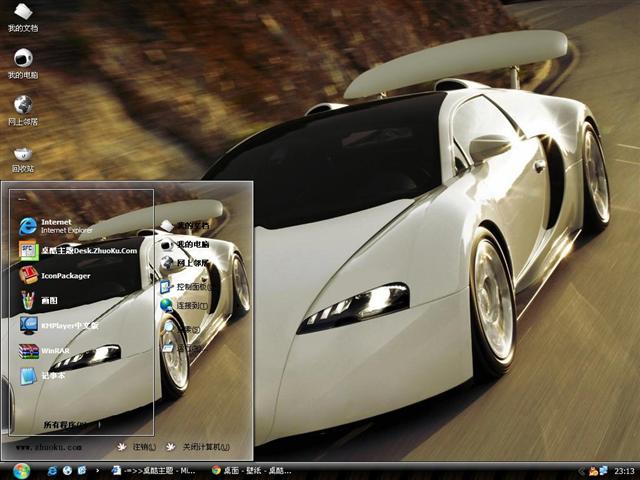This screenshot has height=480, width=640.
Task: Switch to 桌酷主题 taskbar window
Action: (x=155, y=470)
